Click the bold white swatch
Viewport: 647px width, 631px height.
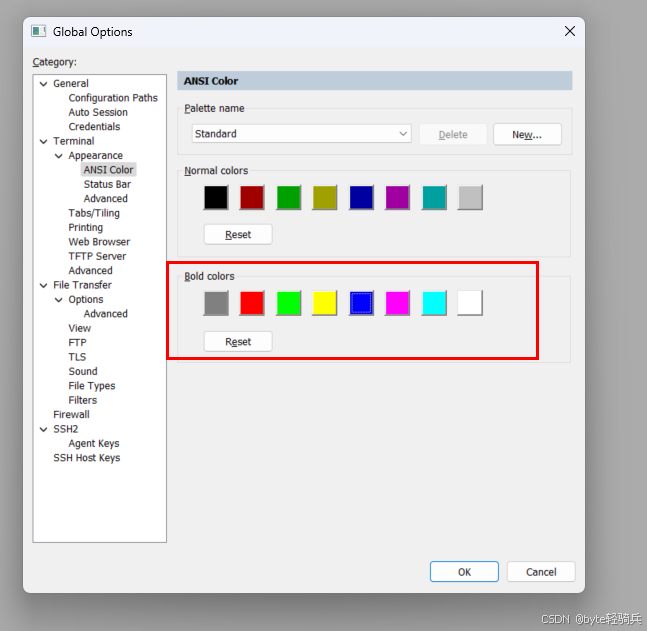pos(470,303)
